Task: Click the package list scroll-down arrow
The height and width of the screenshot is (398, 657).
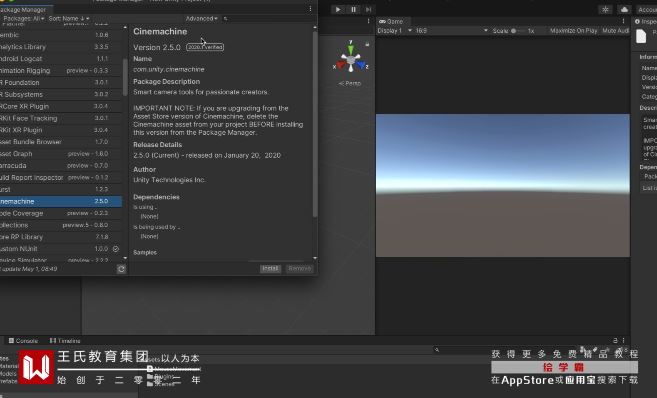Action: tap(125, 258)
